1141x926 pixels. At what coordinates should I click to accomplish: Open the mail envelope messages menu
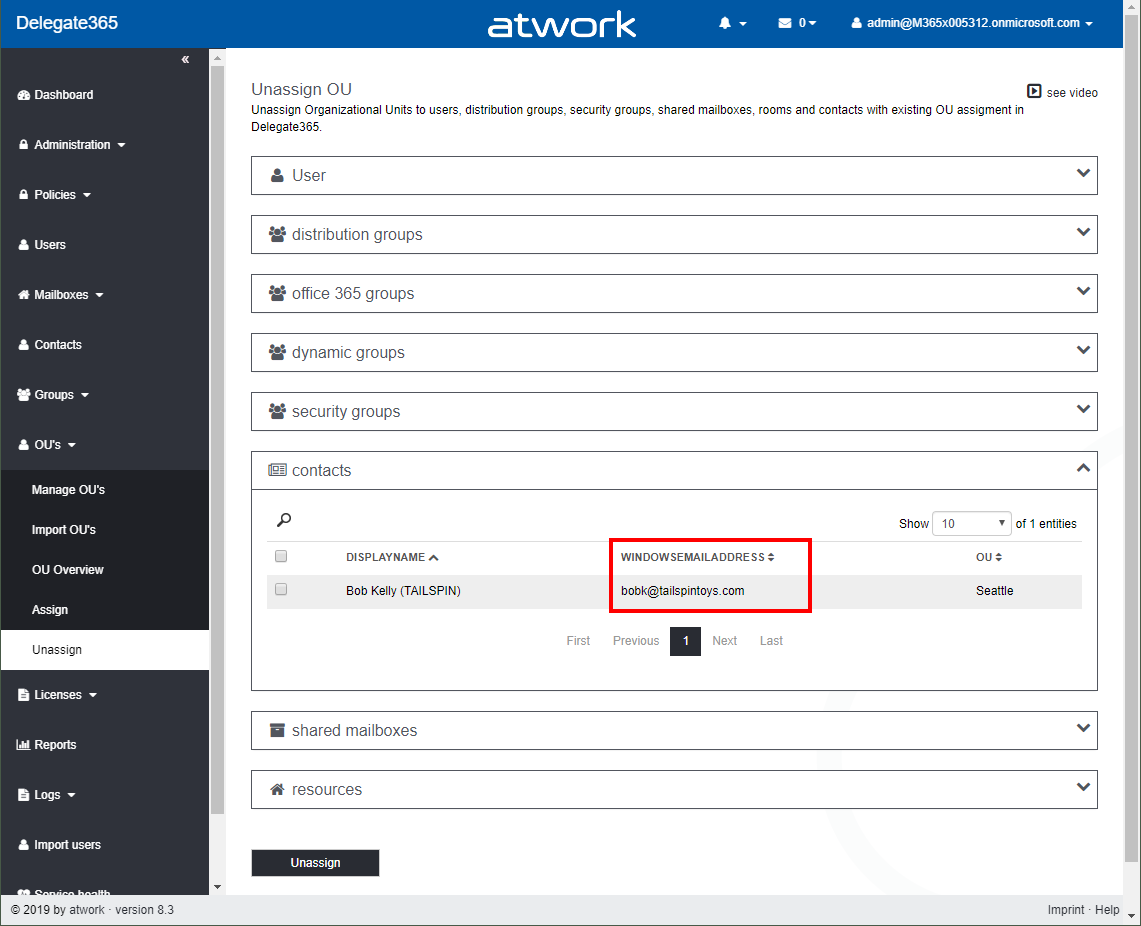pyautogui.click(x=796, y=23)
